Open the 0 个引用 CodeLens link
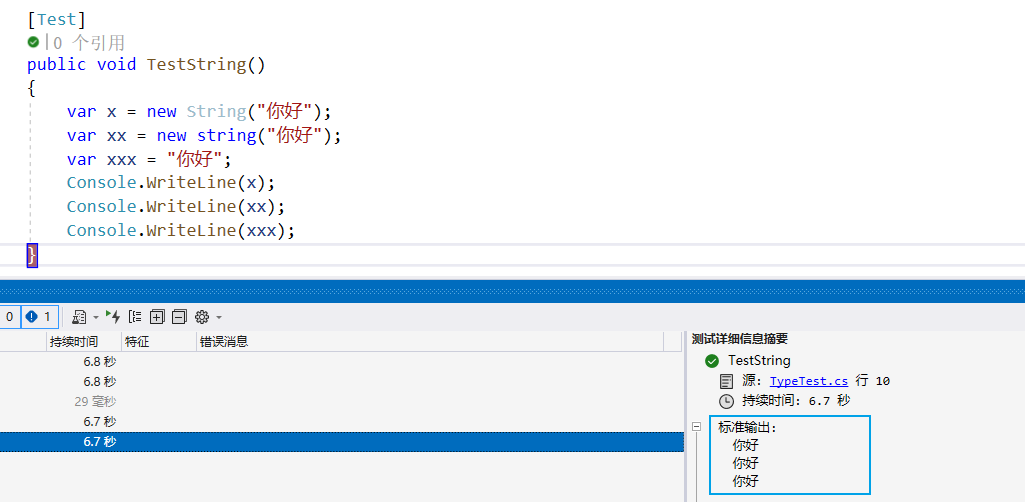The width and height of the screenshot is (1025, 502). point(88,43)
